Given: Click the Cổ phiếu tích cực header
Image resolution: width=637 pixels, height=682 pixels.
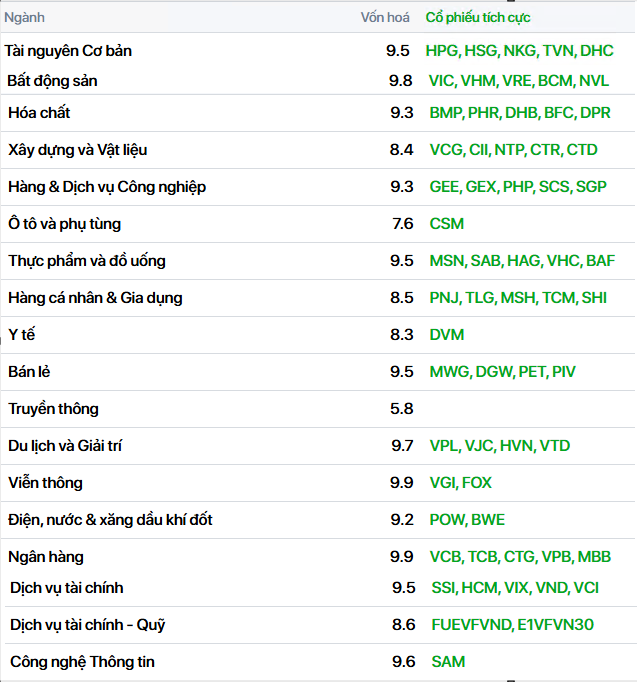Looking at the screenshot, I should (x=478, y=17).
